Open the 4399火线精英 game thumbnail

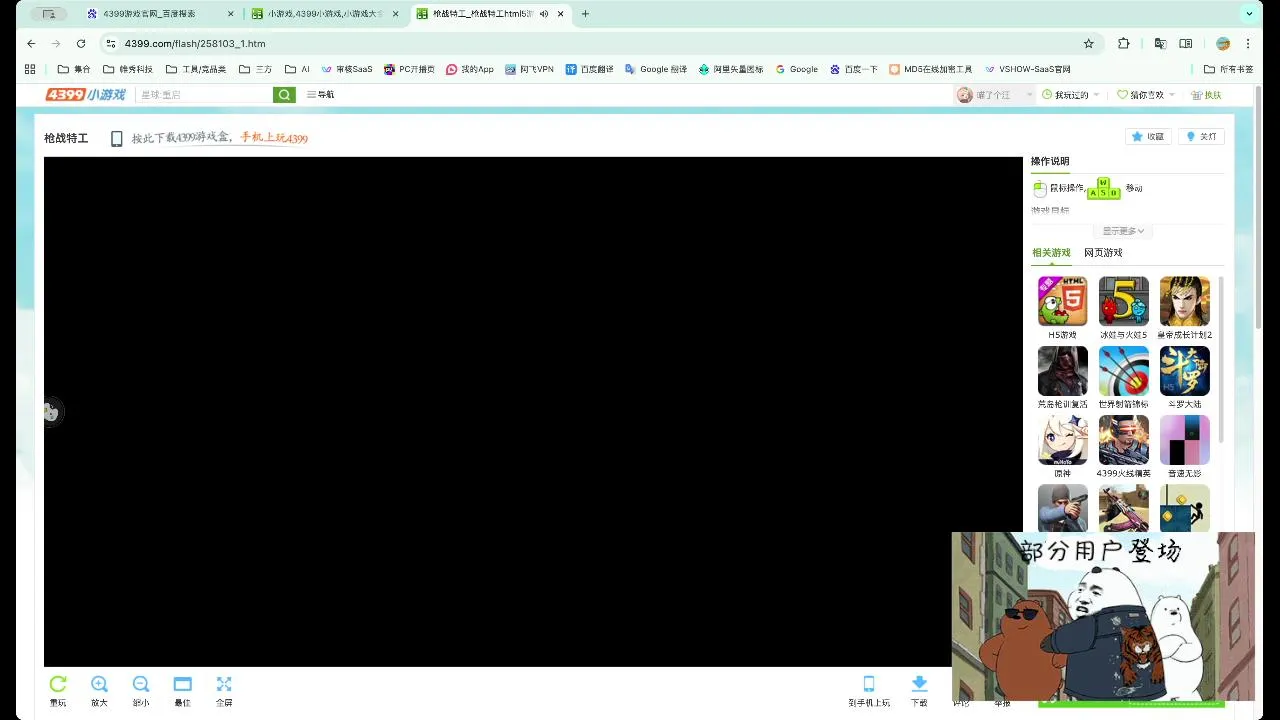coord(1123,440)
